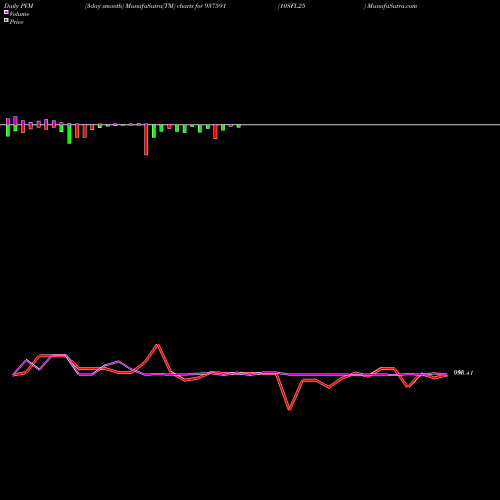The height and width of the screenshot is (500, 500).
Task: Click the 'Daily PVM' title text
Action: (x=19, y=6)
